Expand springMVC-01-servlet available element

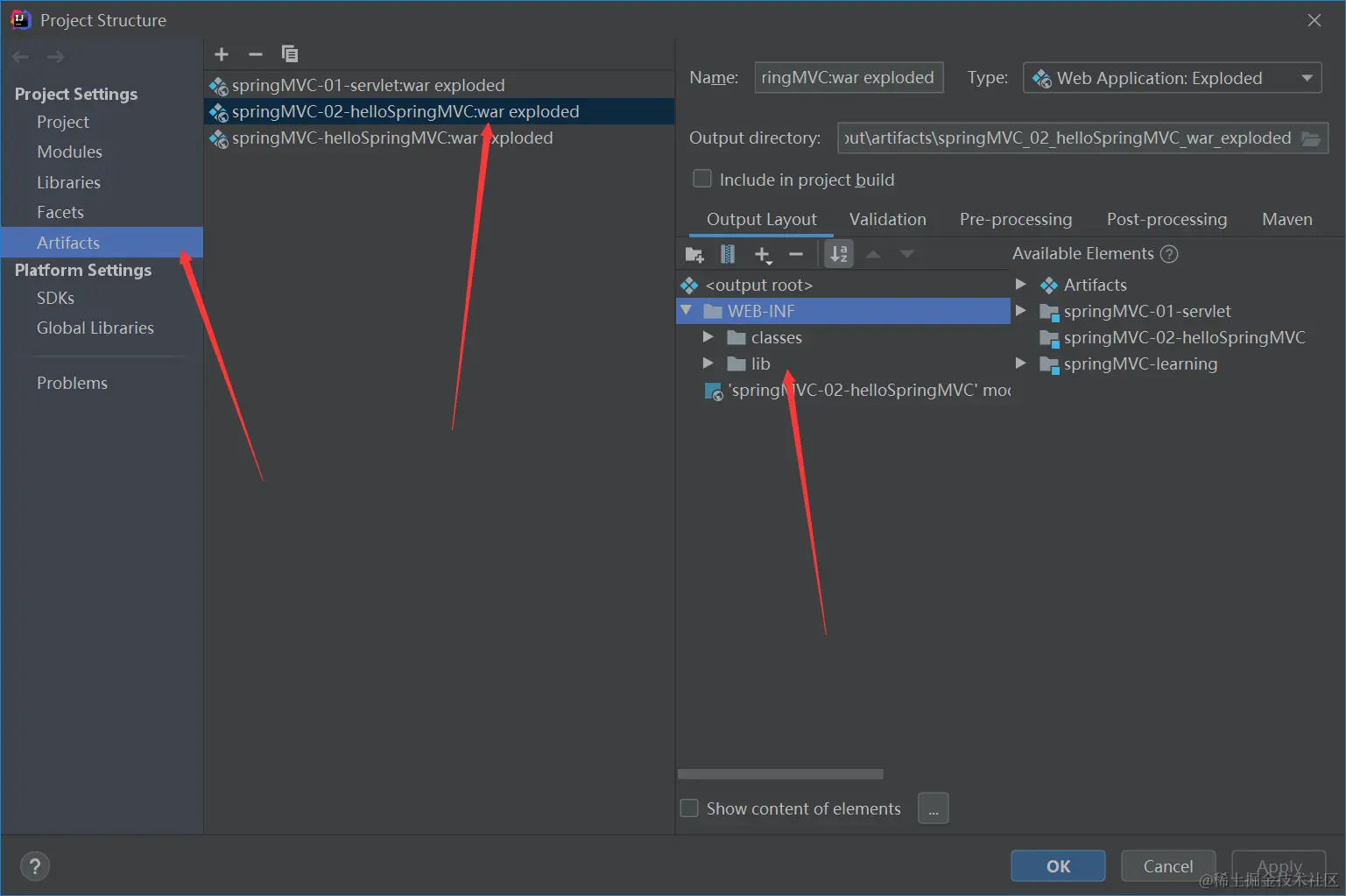coord(1020,311)
